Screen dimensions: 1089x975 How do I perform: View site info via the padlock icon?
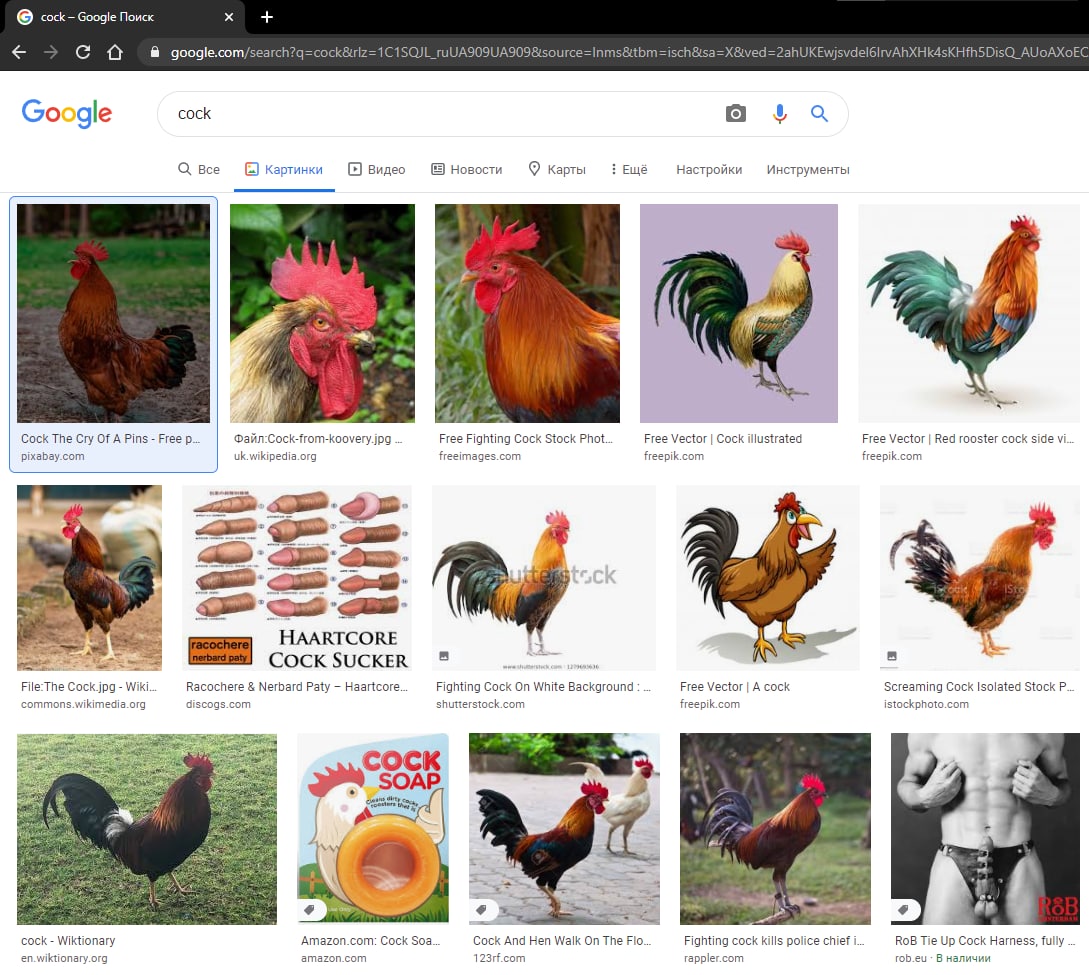click(x=154, y=52)
